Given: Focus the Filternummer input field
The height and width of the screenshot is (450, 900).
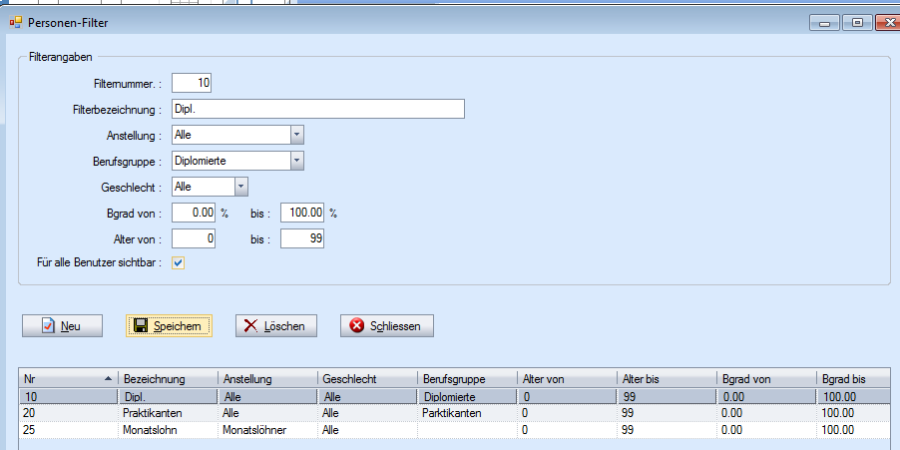Looking at the screenshot, I should [192, 83].
